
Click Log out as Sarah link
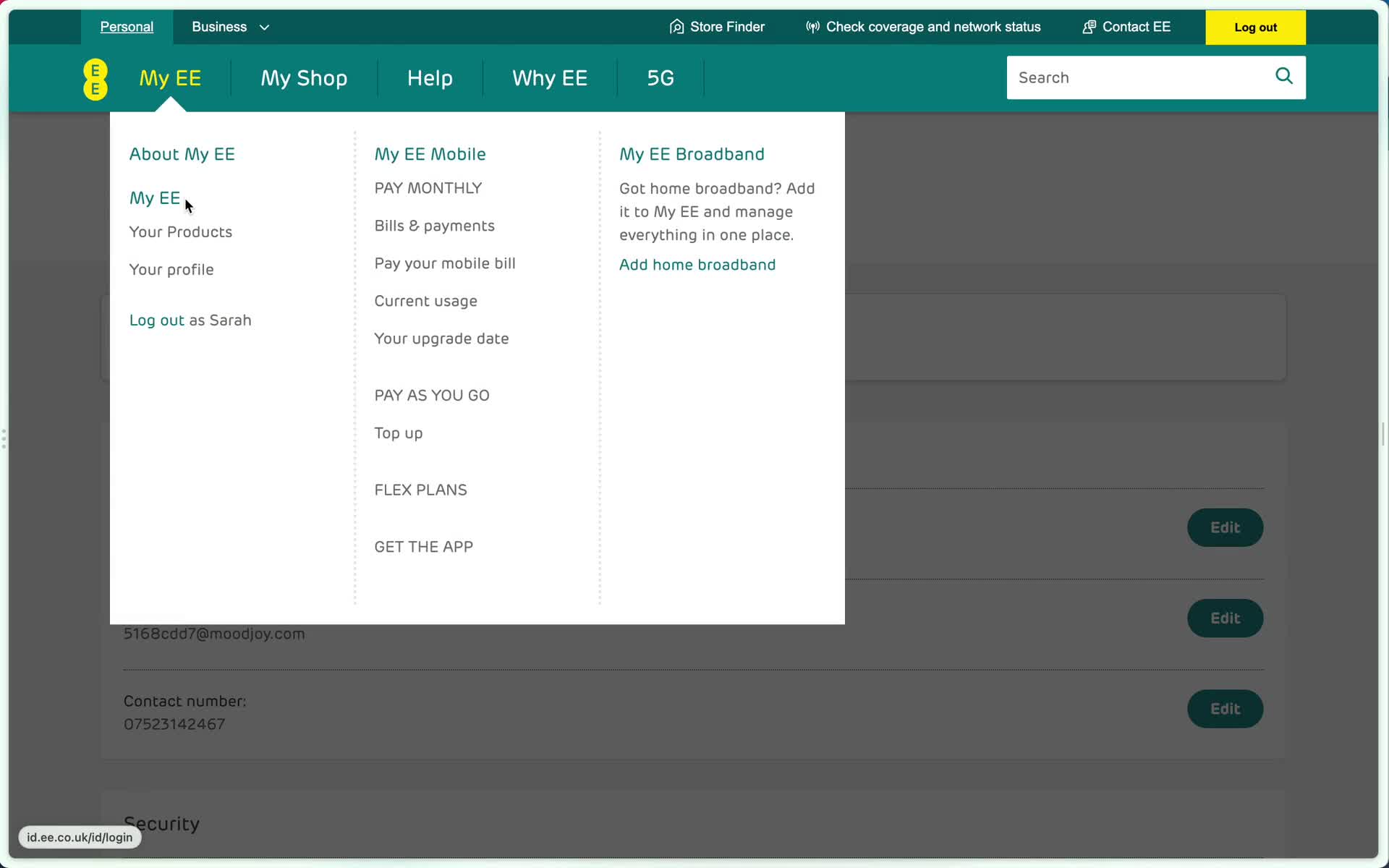(190, 320)
